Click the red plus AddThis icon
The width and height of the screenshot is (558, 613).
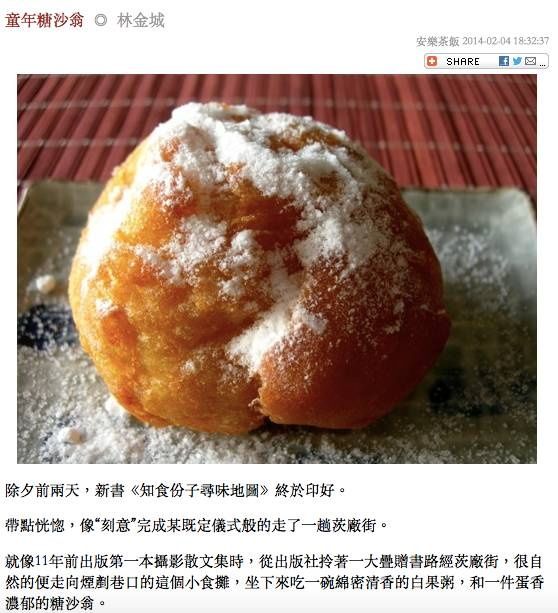(432, 61)
